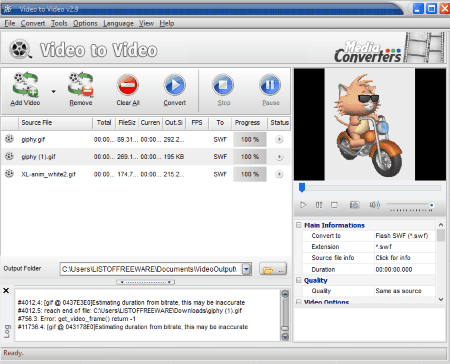Open the Language menu
Screen dimensions: 450x364
tap(118, 23)
